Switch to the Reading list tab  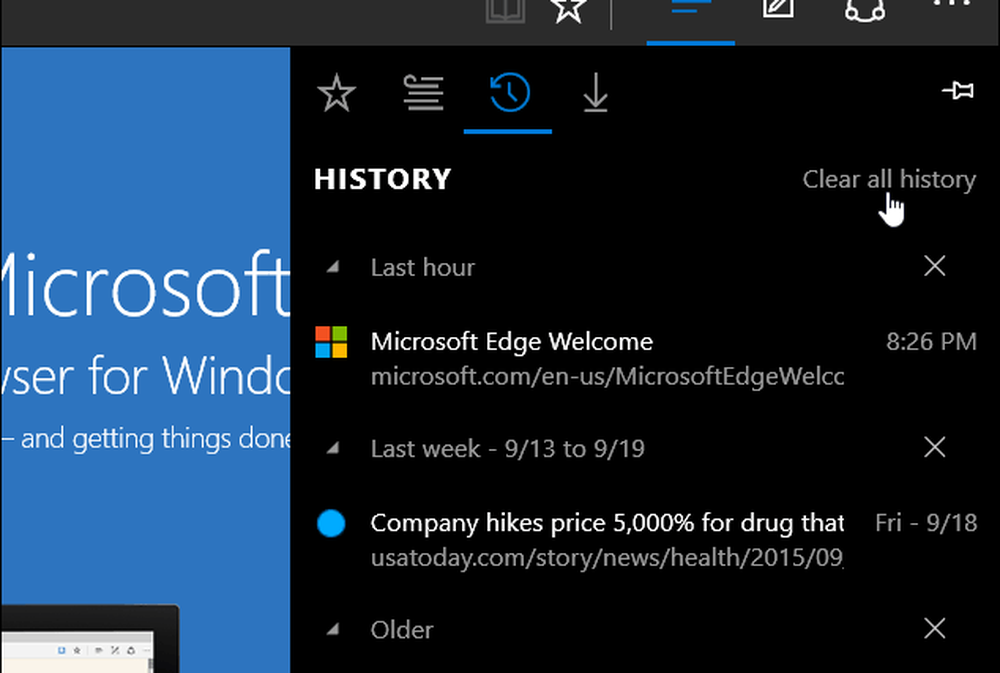(423, 94)
